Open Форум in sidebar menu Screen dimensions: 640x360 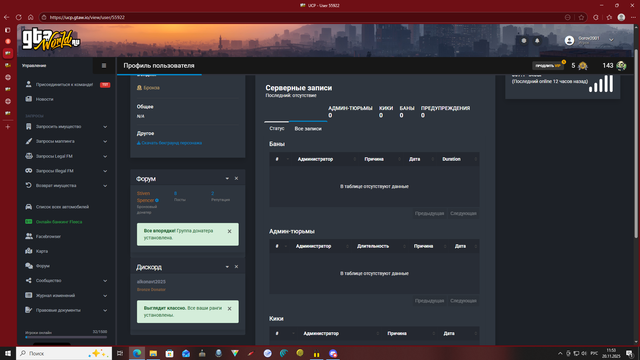[42, 266]
